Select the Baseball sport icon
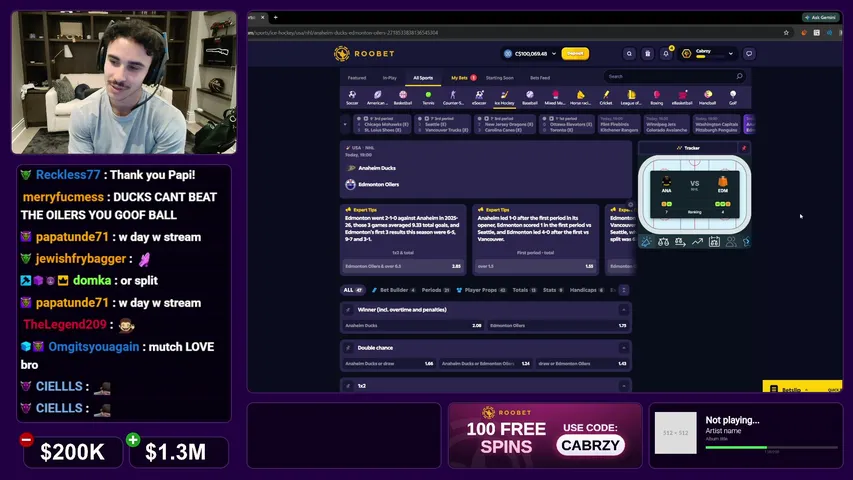Viewport: 853px width, 480px height. 529,97
